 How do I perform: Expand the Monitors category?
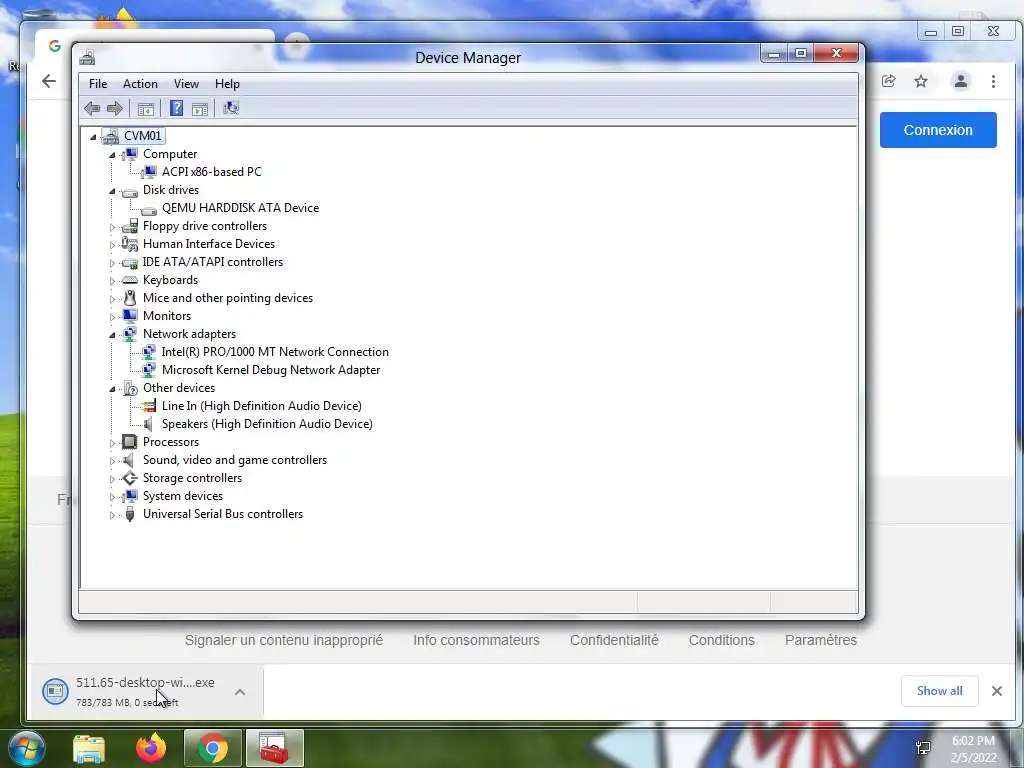click(x=112, y=317)
